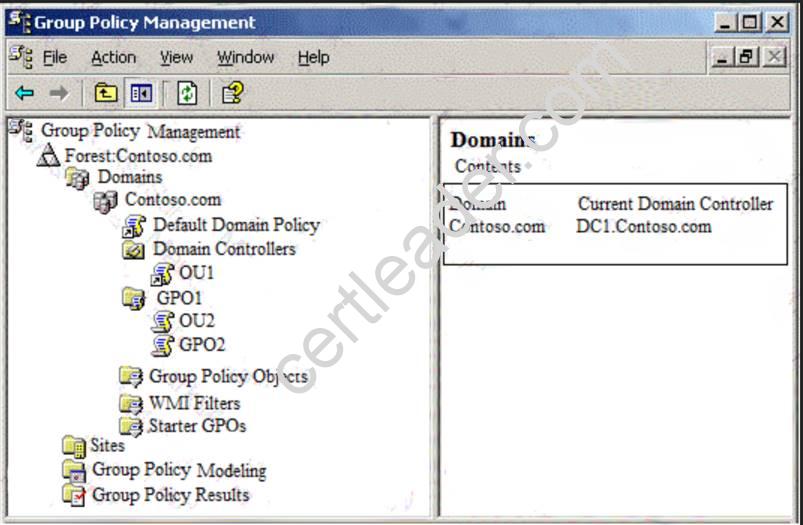Open the View menu

(177, 57)
